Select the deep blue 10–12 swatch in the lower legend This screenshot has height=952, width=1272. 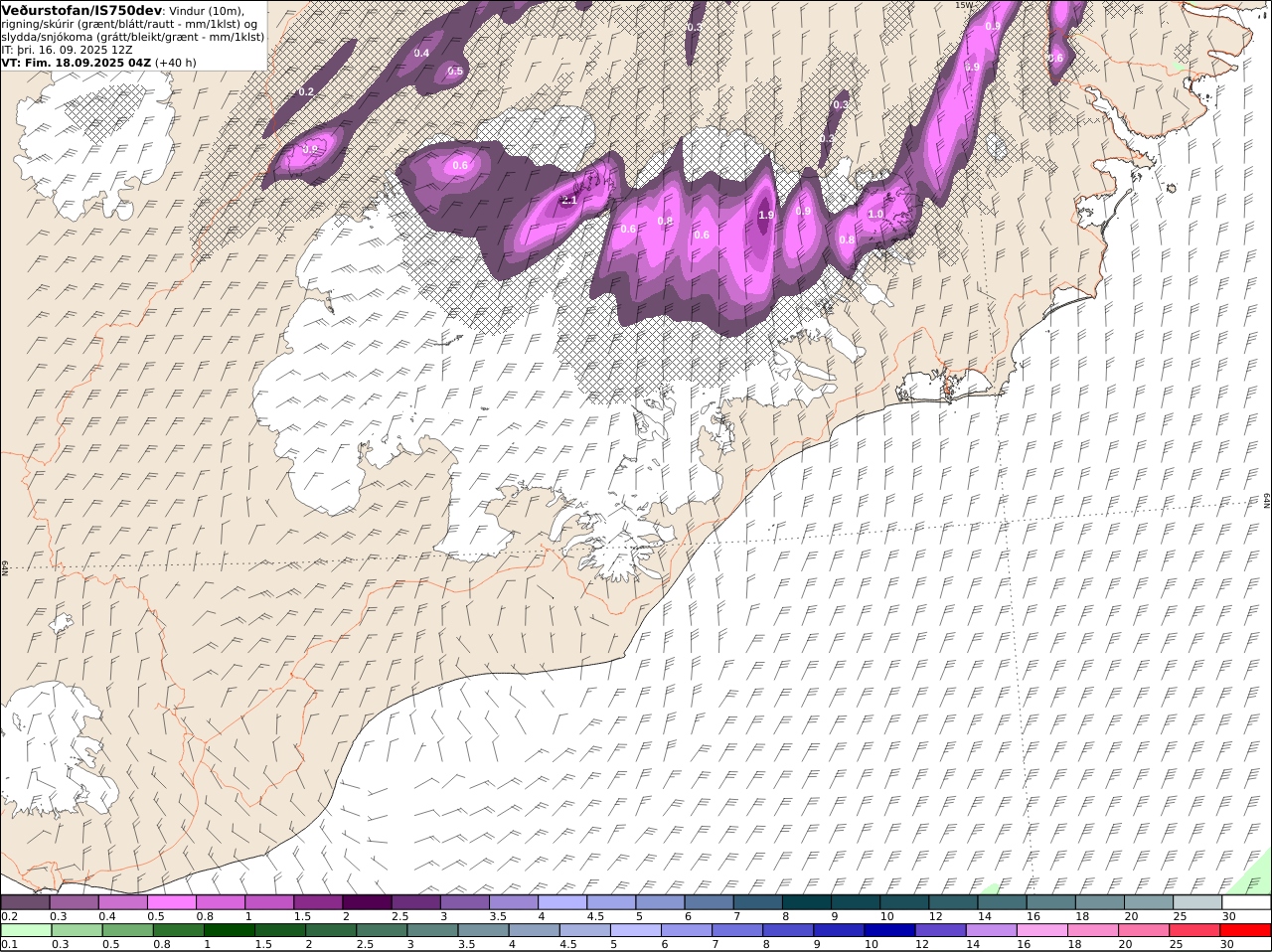[x=890, y=931]
